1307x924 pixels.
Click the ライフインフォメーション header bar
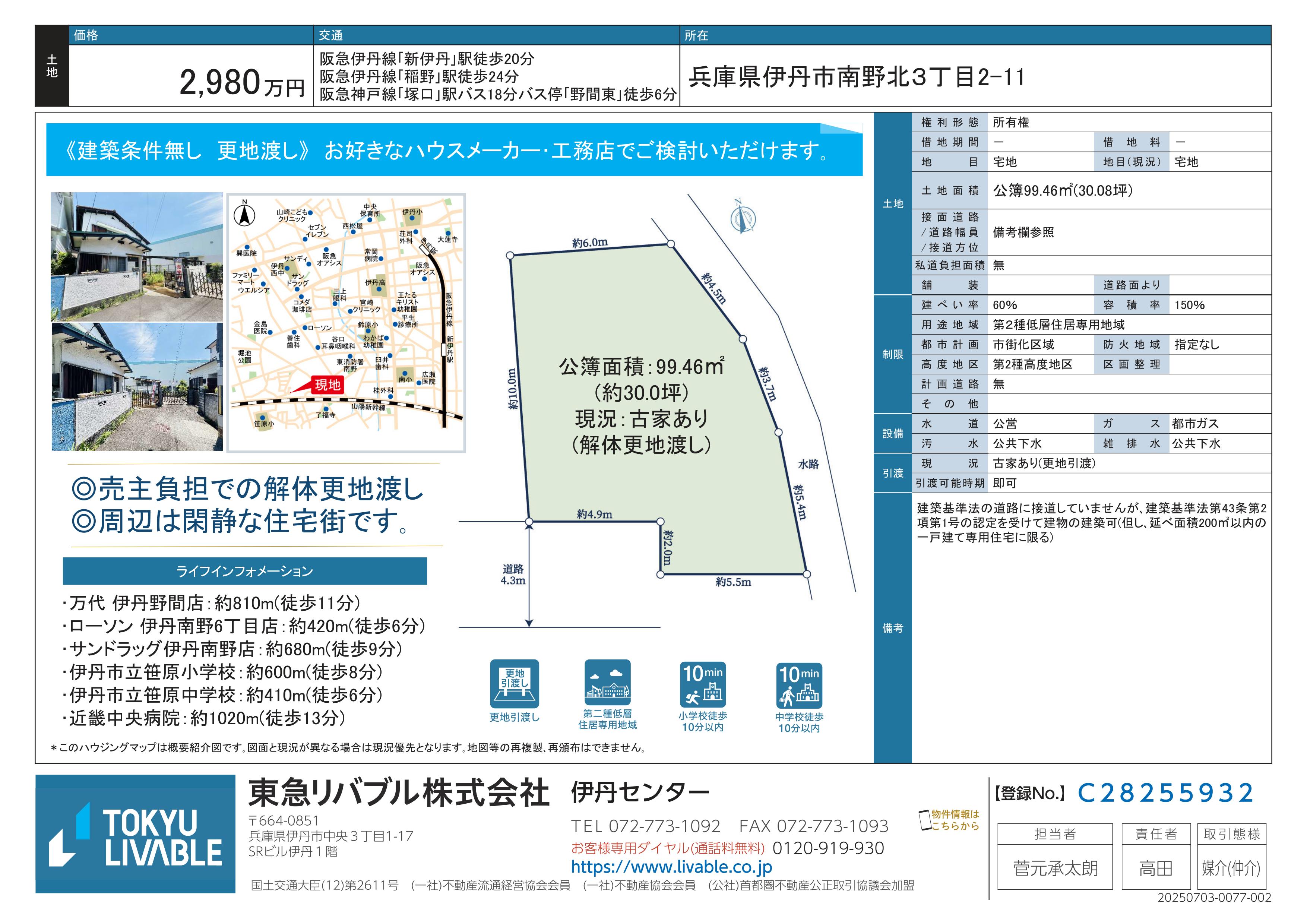click(x=245, y=571)
